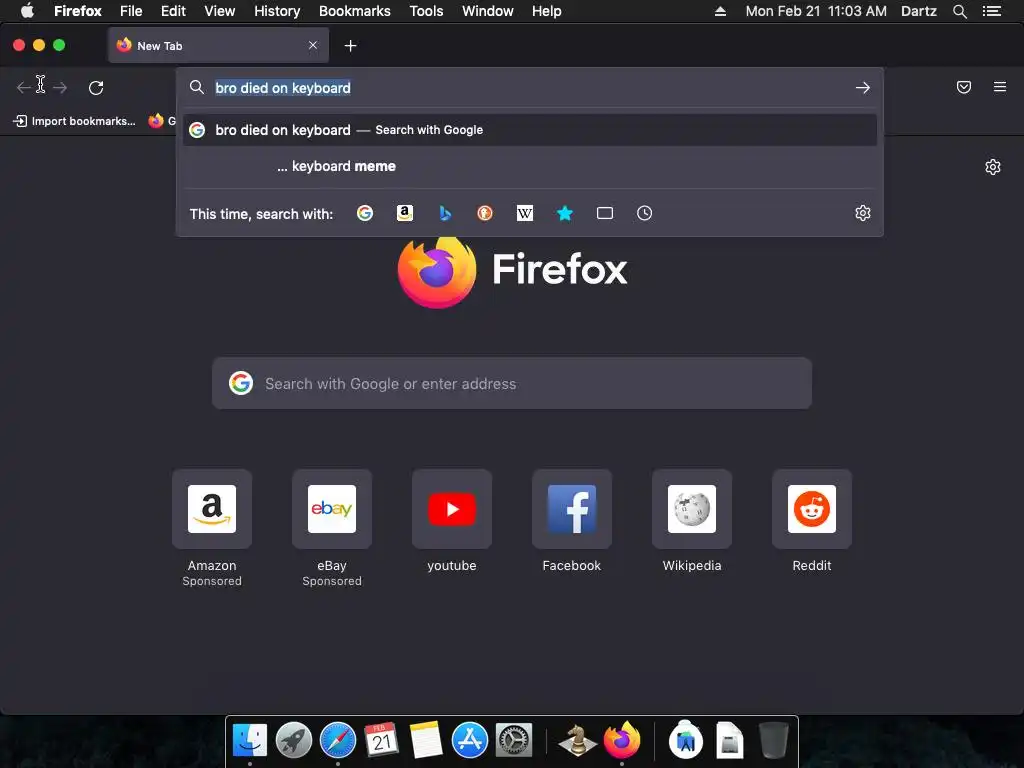Open Trash in the Dock
The image size is (1024, 768).
(x=773, y=741)
